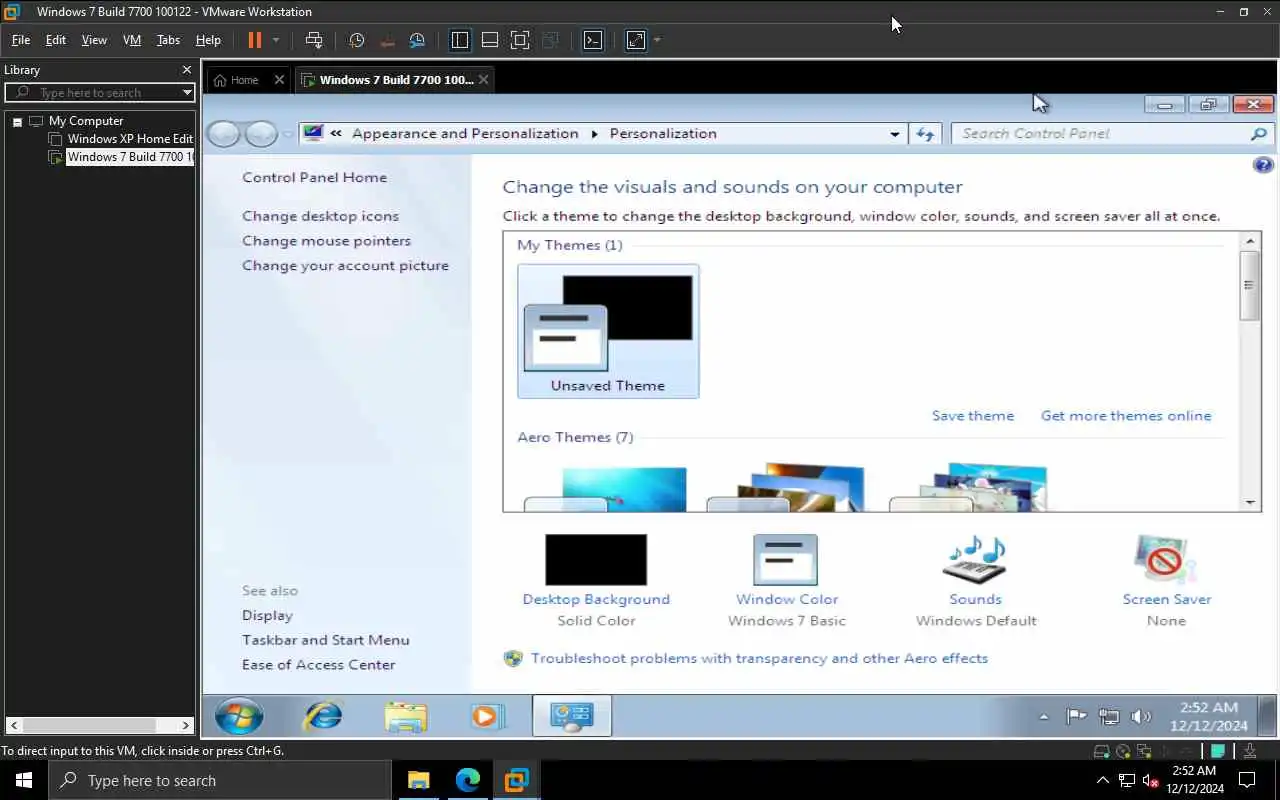Open the address bar history dropdown
1280x800 pixels.
pyautogui.click(x=895, y=134)
